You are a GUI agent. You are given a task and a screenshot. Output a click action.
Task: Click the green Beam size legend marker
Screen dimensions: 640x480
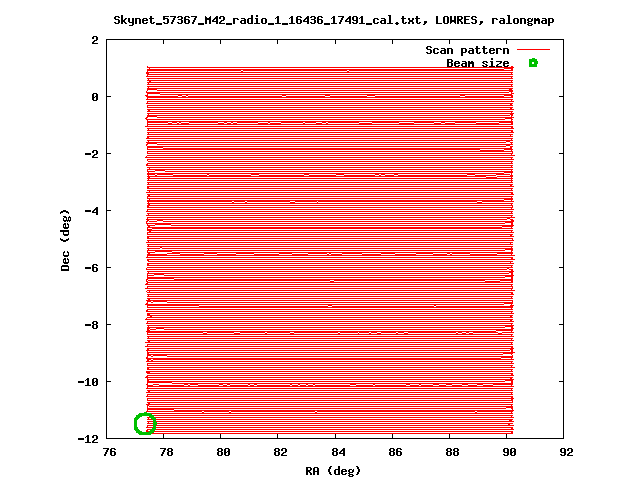tap(533, 63)
